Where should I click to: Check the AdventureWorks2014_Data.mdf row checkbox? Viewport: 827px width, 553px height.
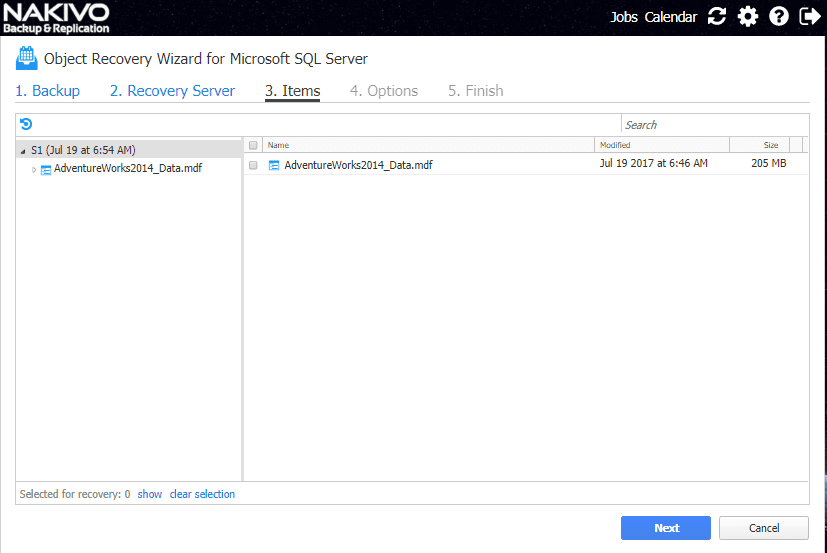pyautogui.click(x=253, y=165)
